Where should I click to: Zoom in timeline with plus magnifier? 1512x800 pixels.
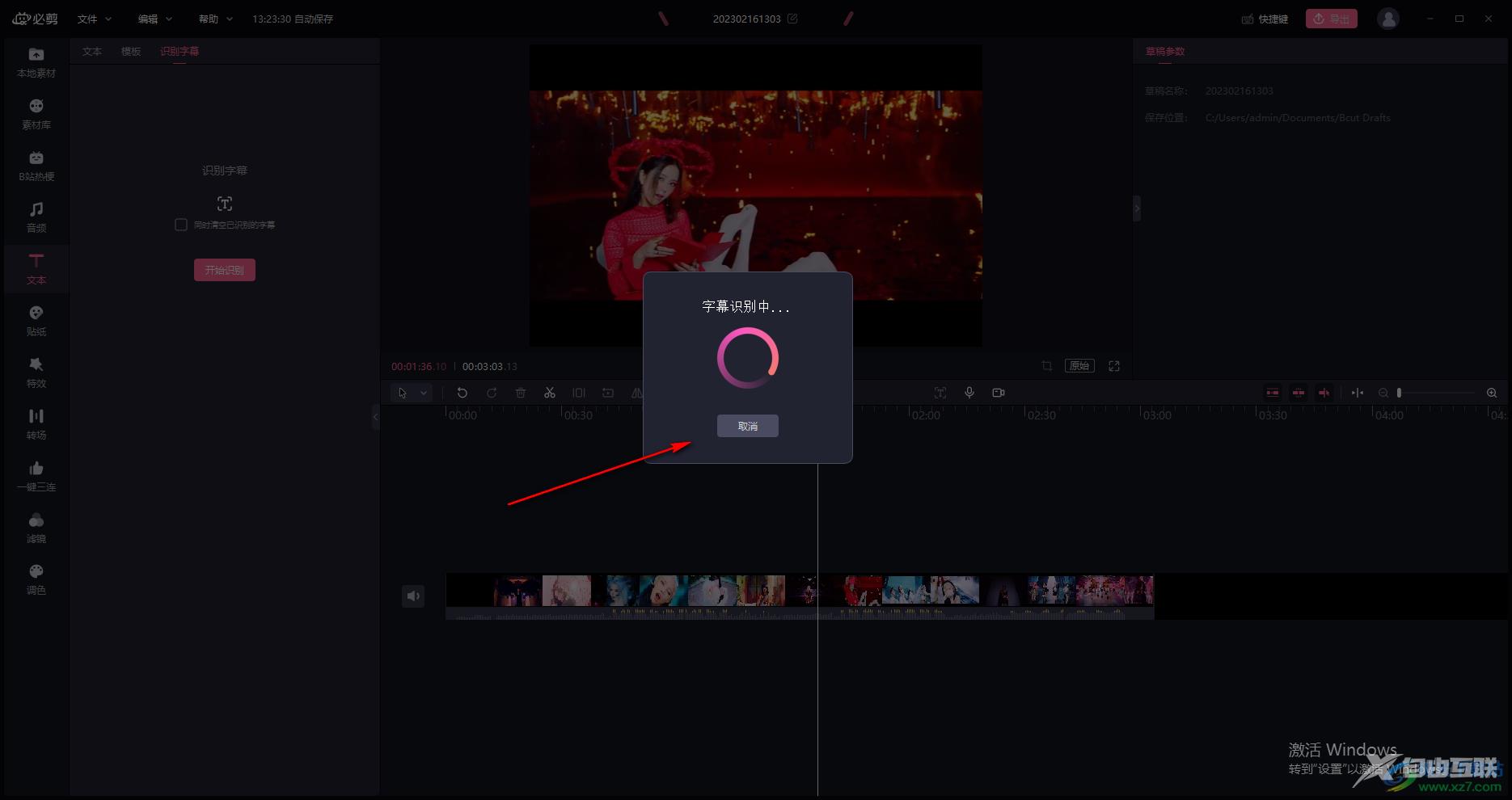click(1492, 393)
